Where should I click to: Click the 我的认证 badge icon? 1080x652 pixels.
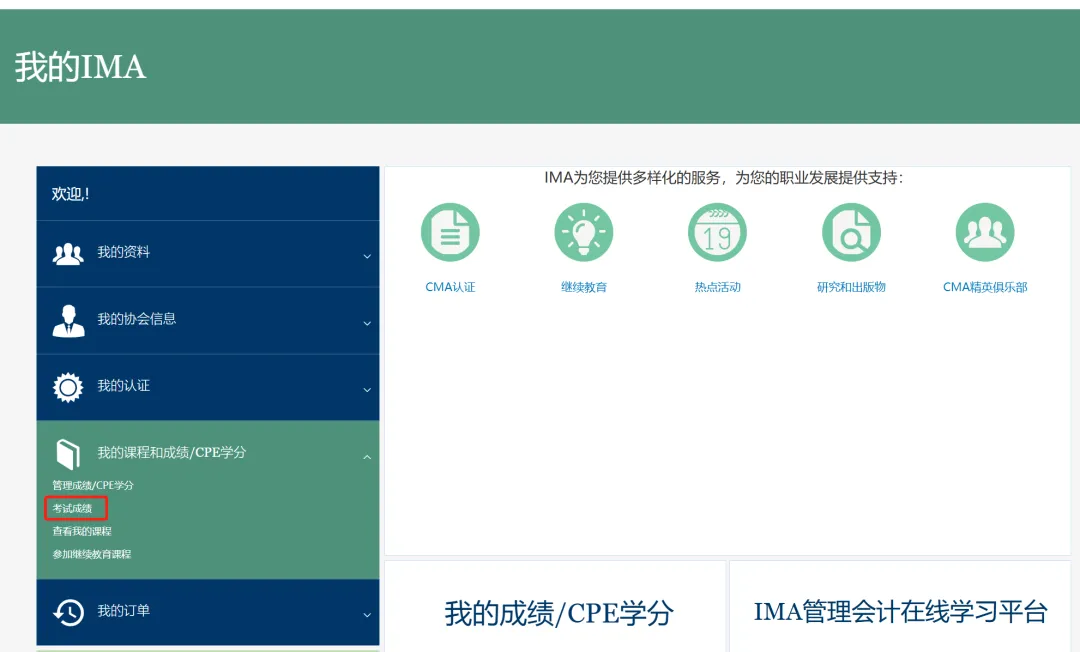pyautogui.click(x=68, y=388)
